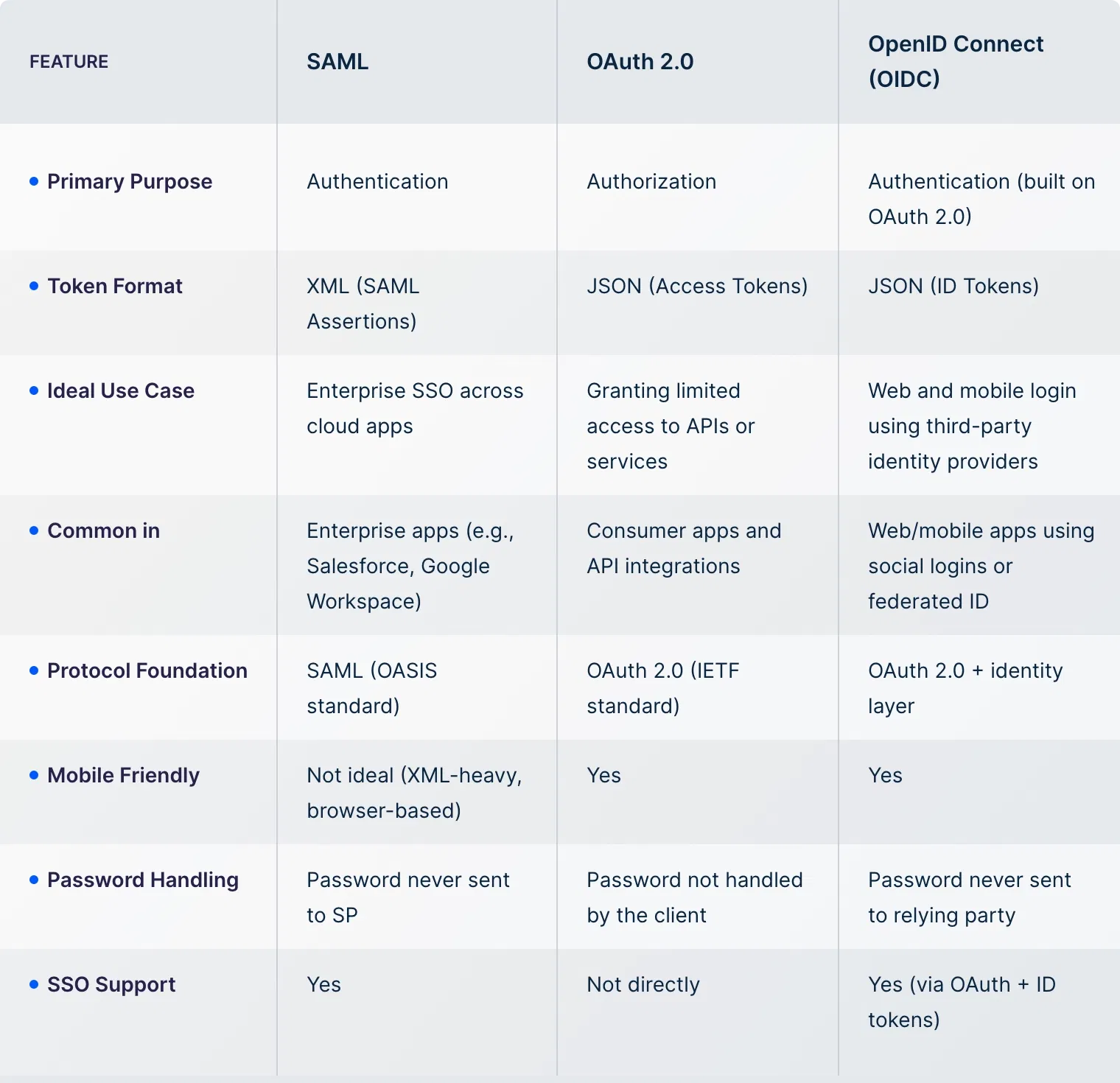This screenshot has width=1120, height=1083.
Task: Click the XML (SAML Assertions) cell
Action: (363, 304)
